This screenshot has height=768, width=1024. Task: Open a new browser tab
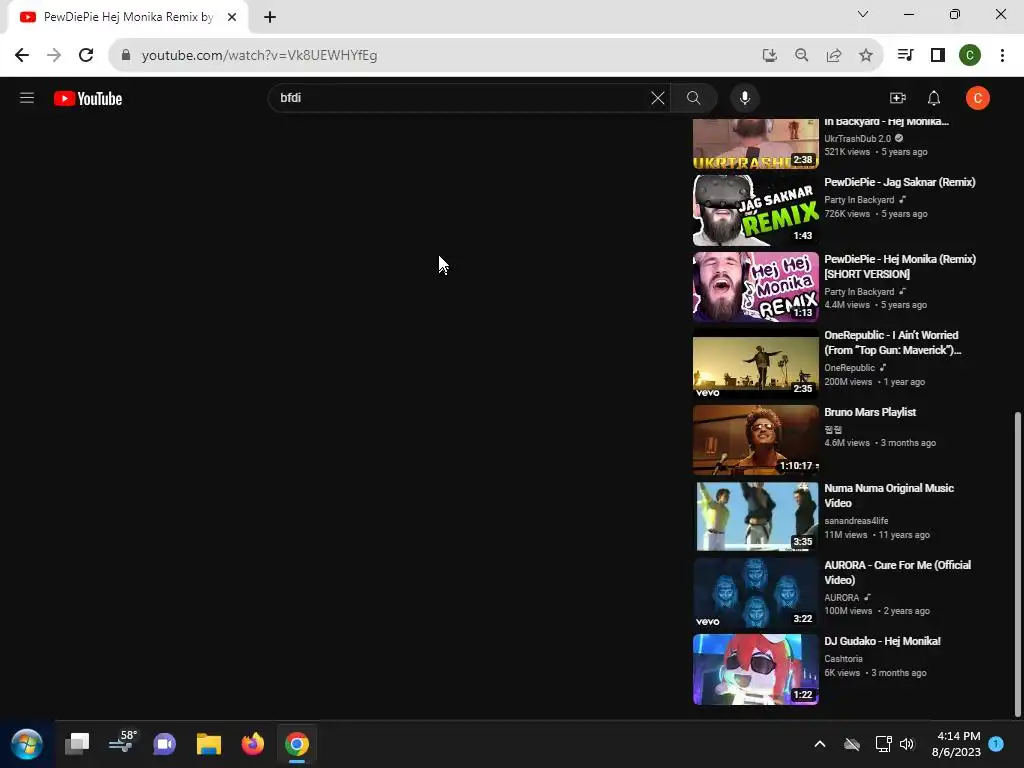(270, 17)
